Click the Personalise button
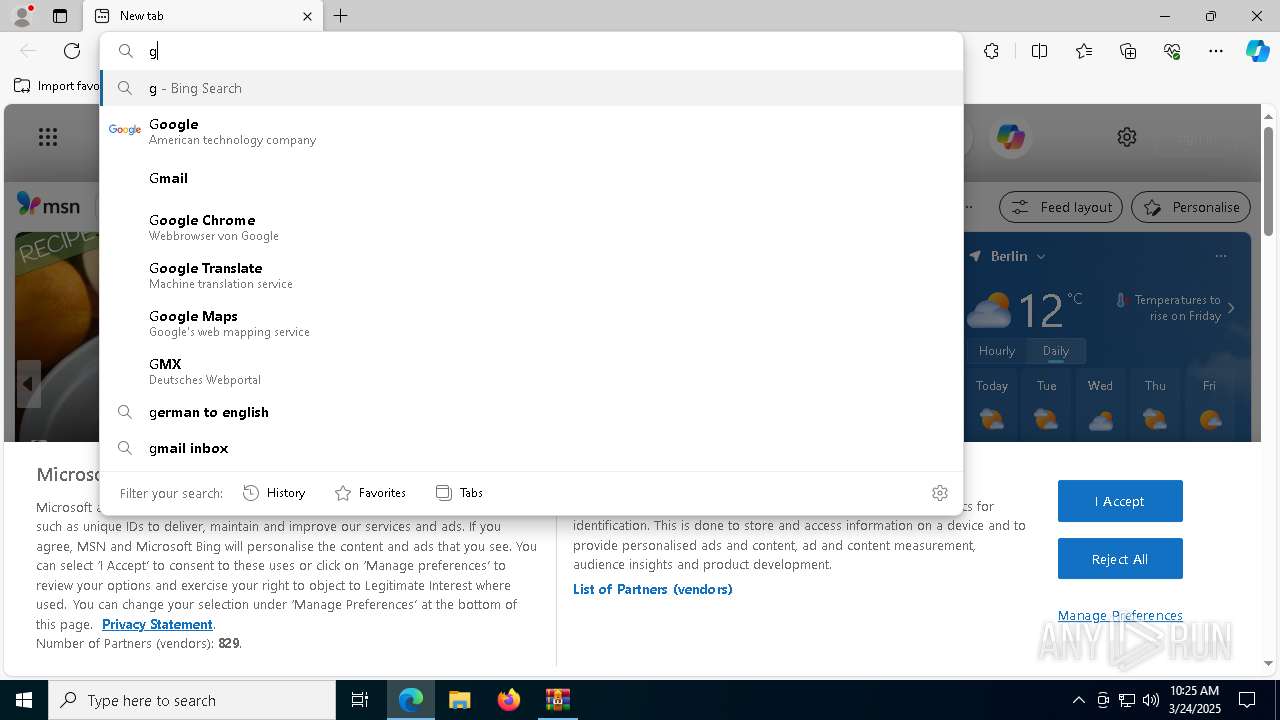The height and width of the screenshot is (720, 1280). pos(1191,207)
